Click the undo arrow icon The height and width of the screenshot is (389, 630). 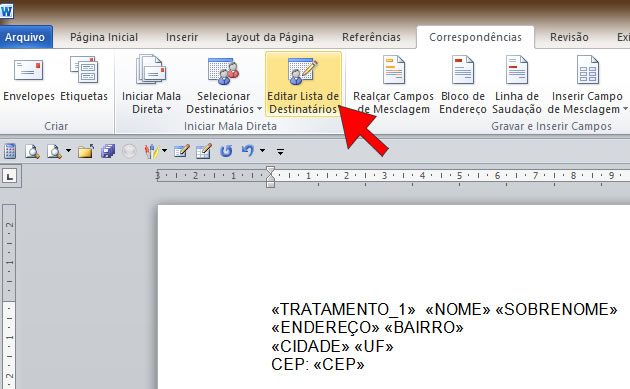pos(248,151)
